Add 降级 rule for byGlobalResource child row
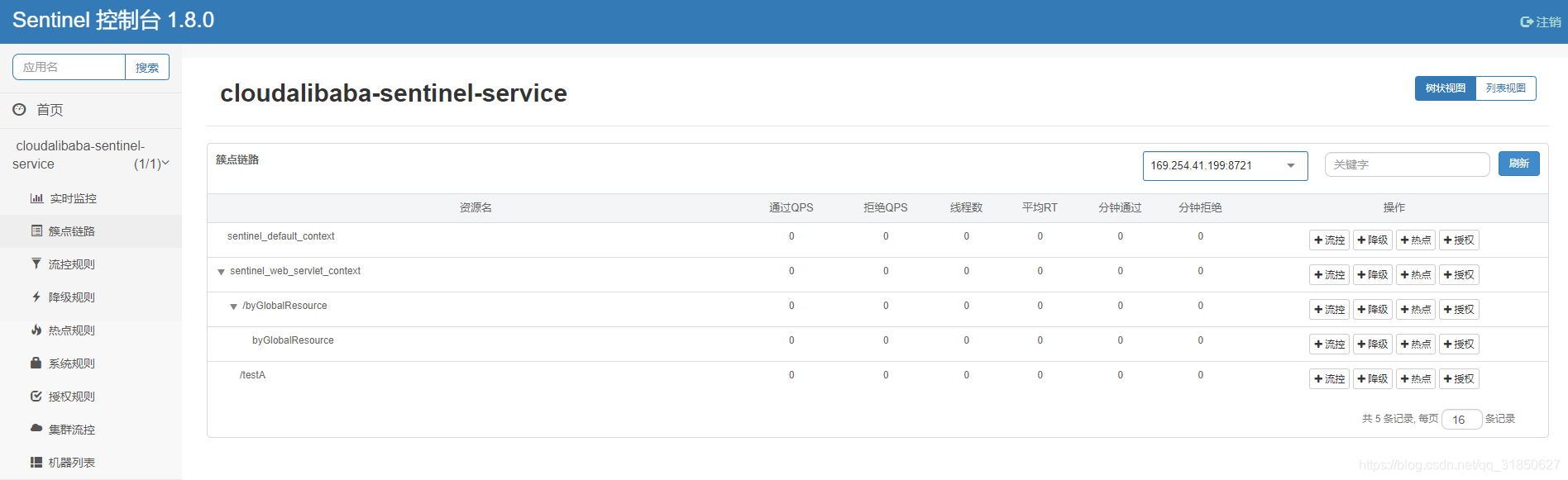1568x480 pixels. [1373, 345]
